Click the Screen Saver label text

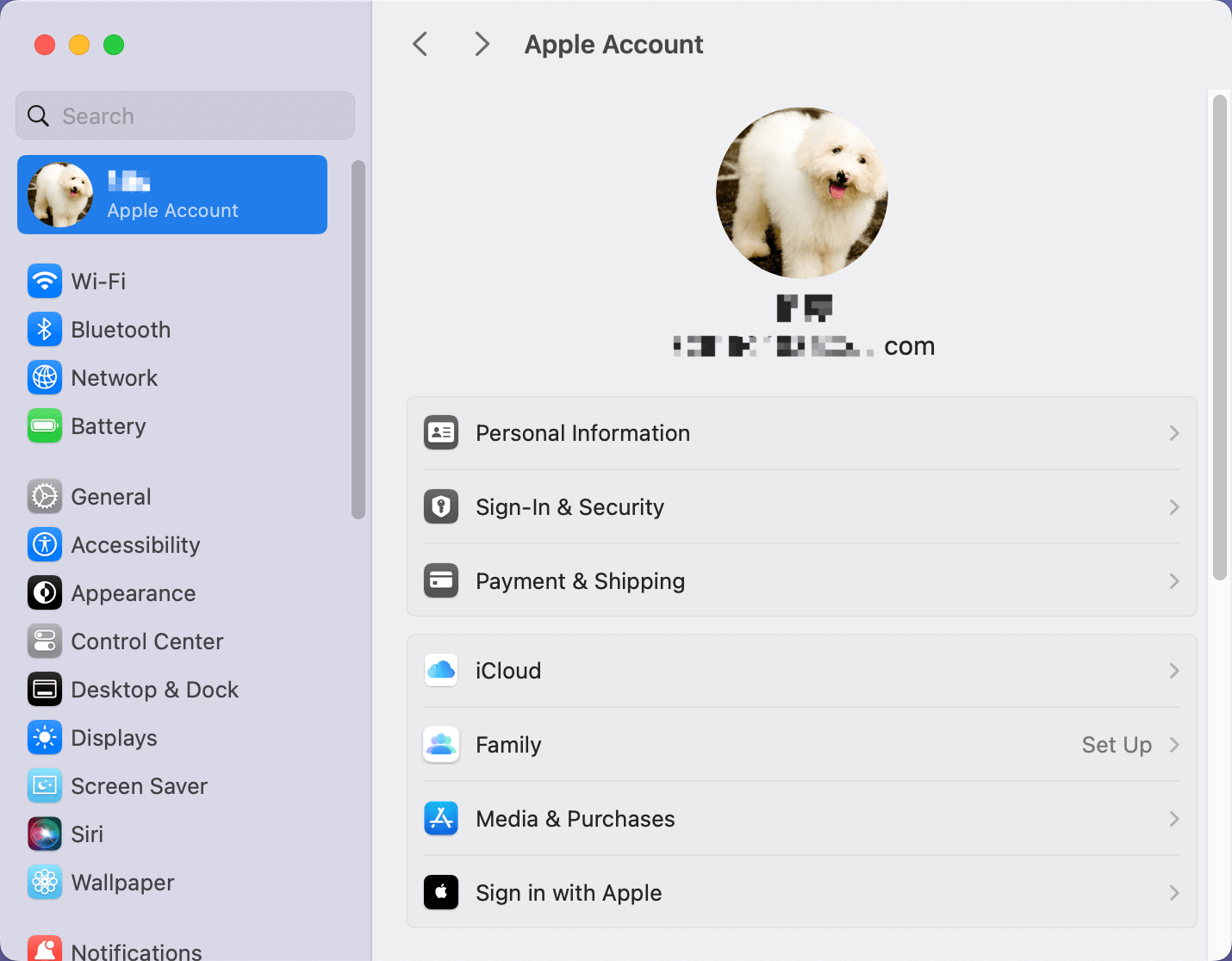pyautogui.click(x=140, y=786)
